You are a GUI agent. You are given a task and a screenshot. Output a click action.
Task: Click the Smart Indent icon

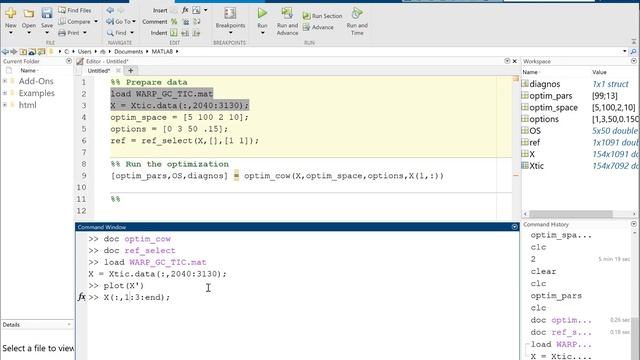click(174, 33)
